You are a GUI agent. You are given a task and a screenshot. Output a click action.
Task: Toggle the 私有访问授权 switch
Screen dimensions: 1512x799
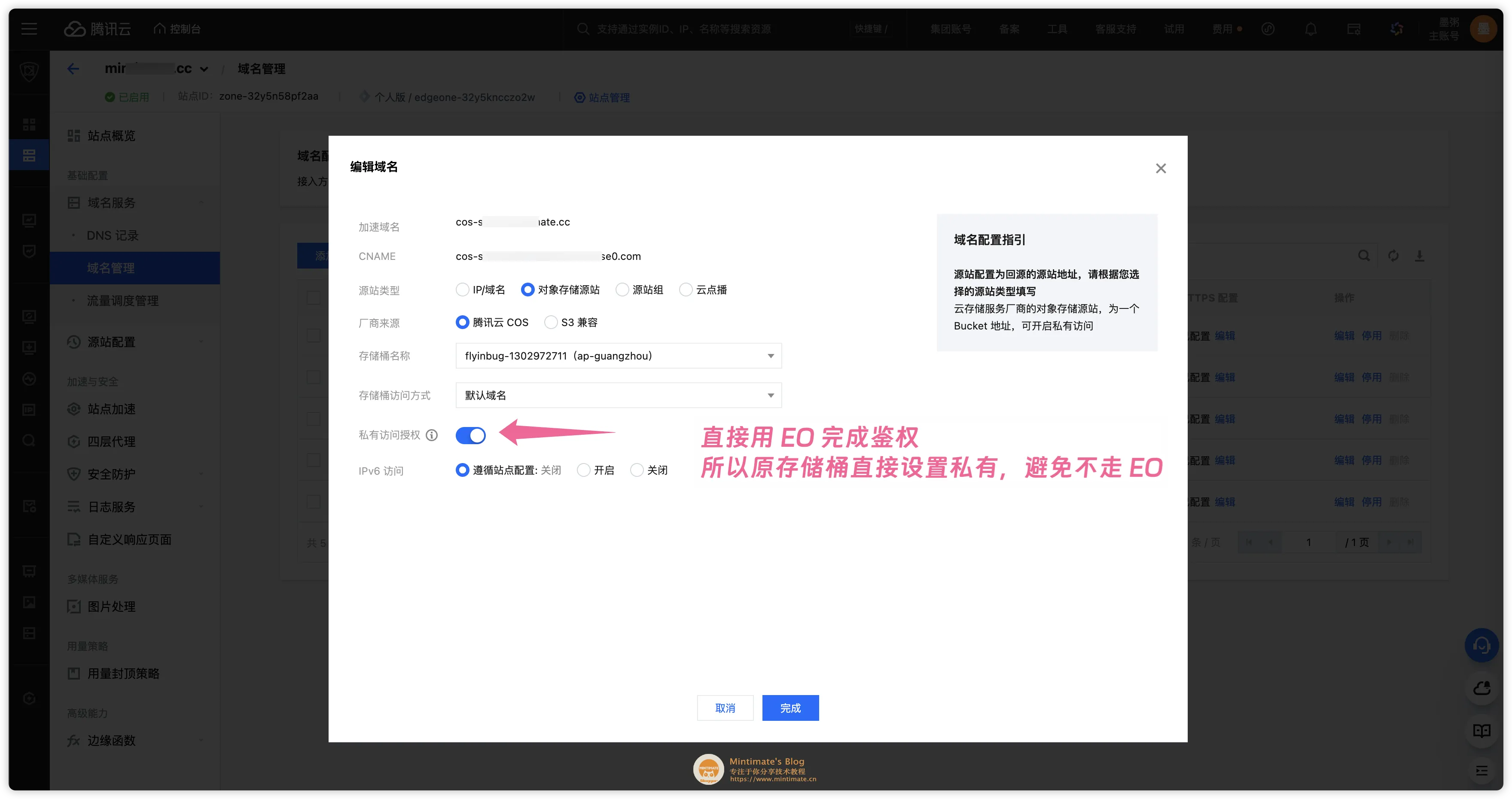470,435
